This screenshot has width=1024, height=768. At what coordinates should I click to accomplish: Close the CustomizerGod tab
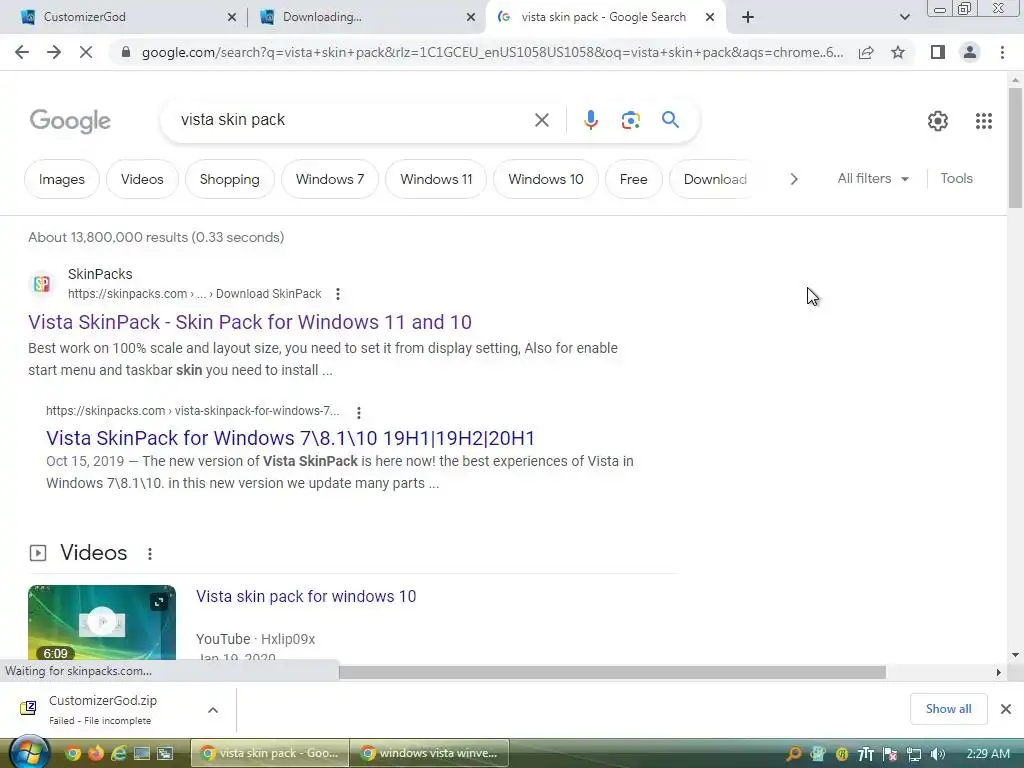231,18
